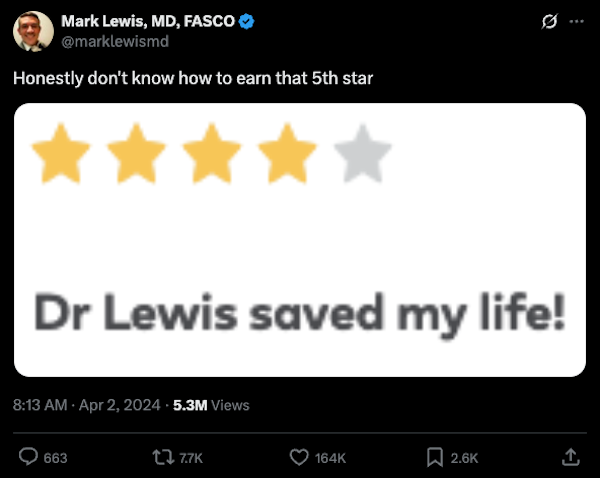The height and width of the screenshot is (478, 600).
Task: Bookmark this tweet
Action: (435, 457)
